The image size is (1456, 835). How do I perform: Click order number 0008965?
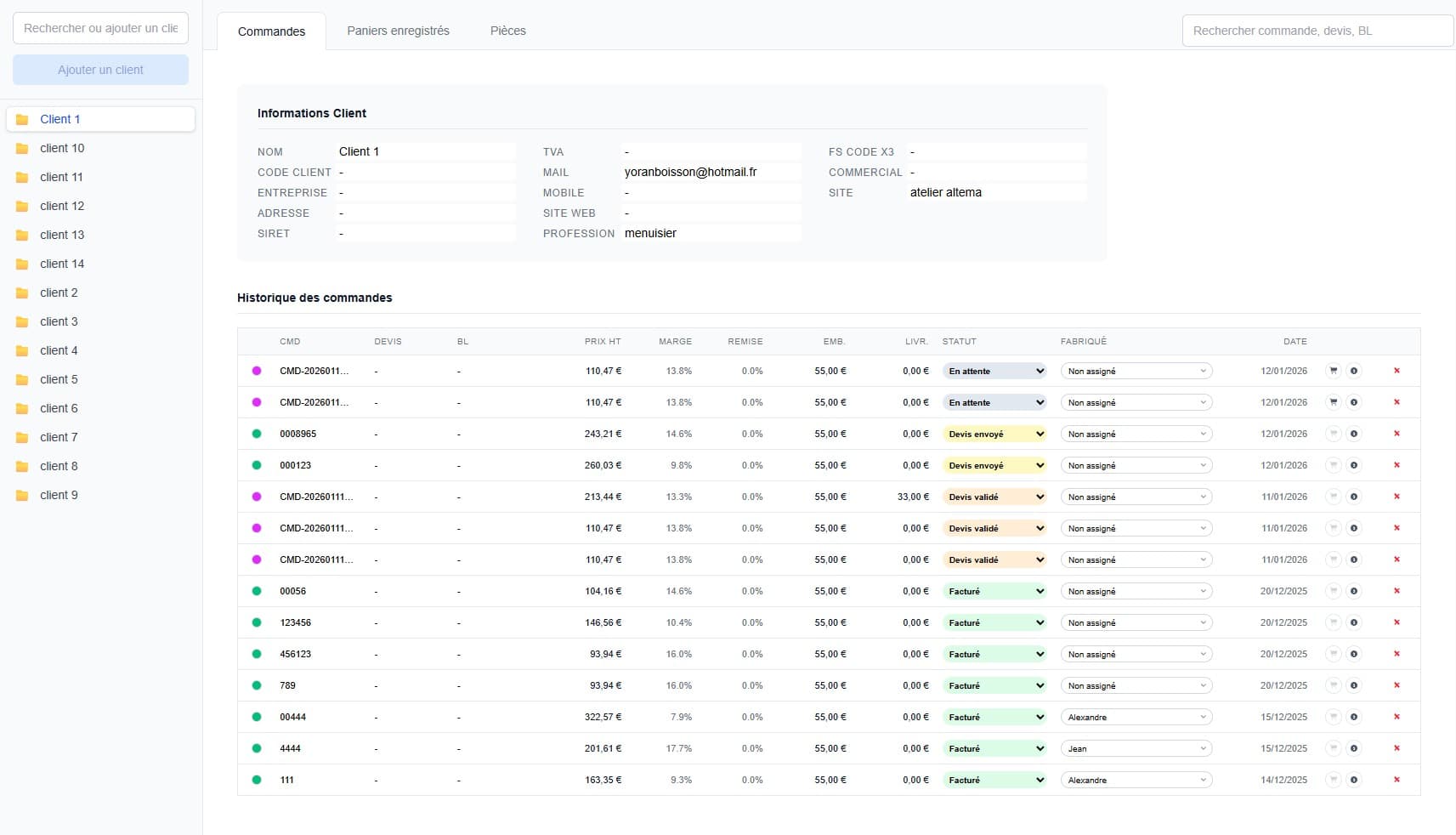click(297, 434)
